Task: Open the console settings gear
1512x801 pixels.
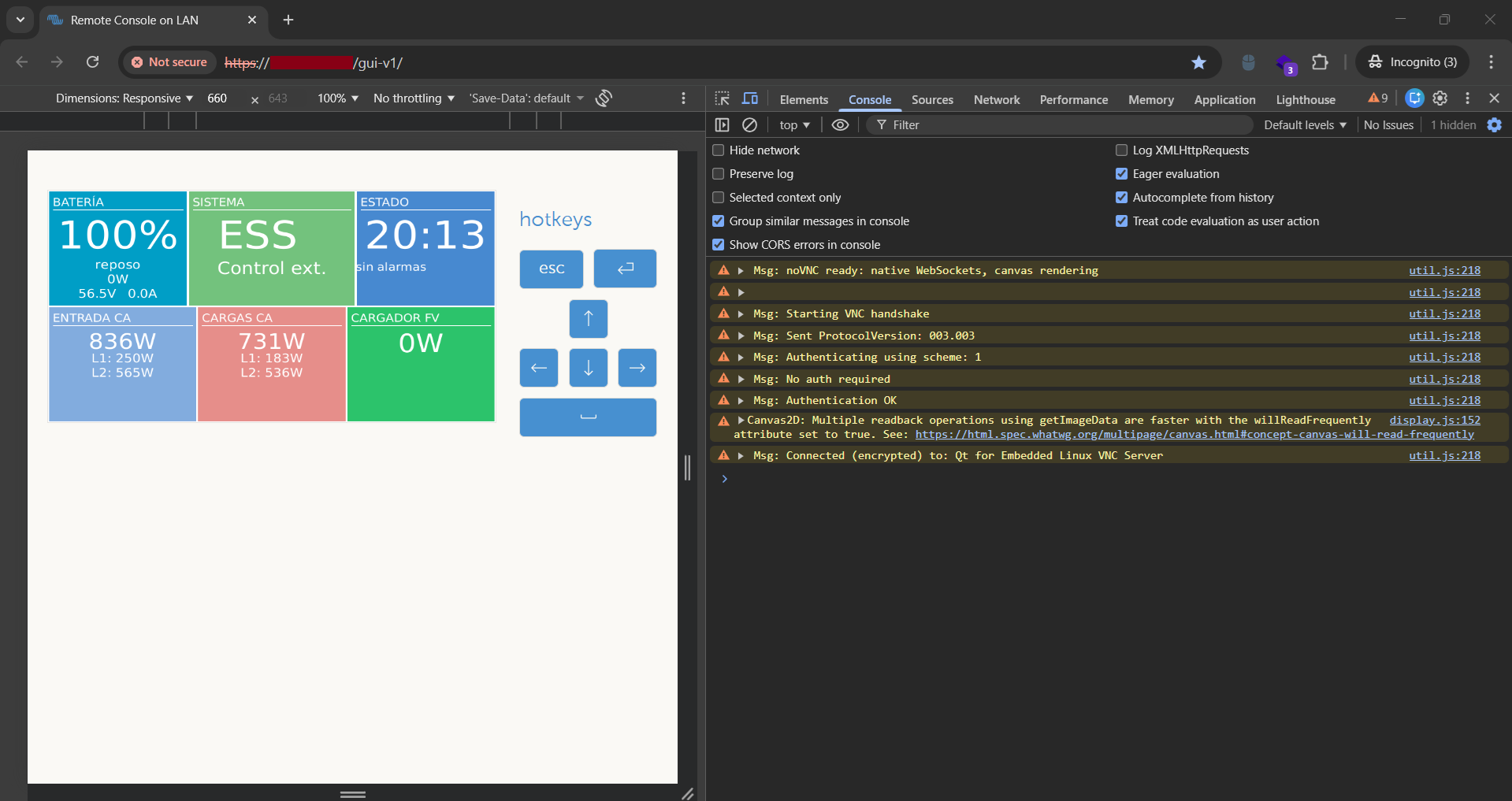Action: (x=1495, y=124)
